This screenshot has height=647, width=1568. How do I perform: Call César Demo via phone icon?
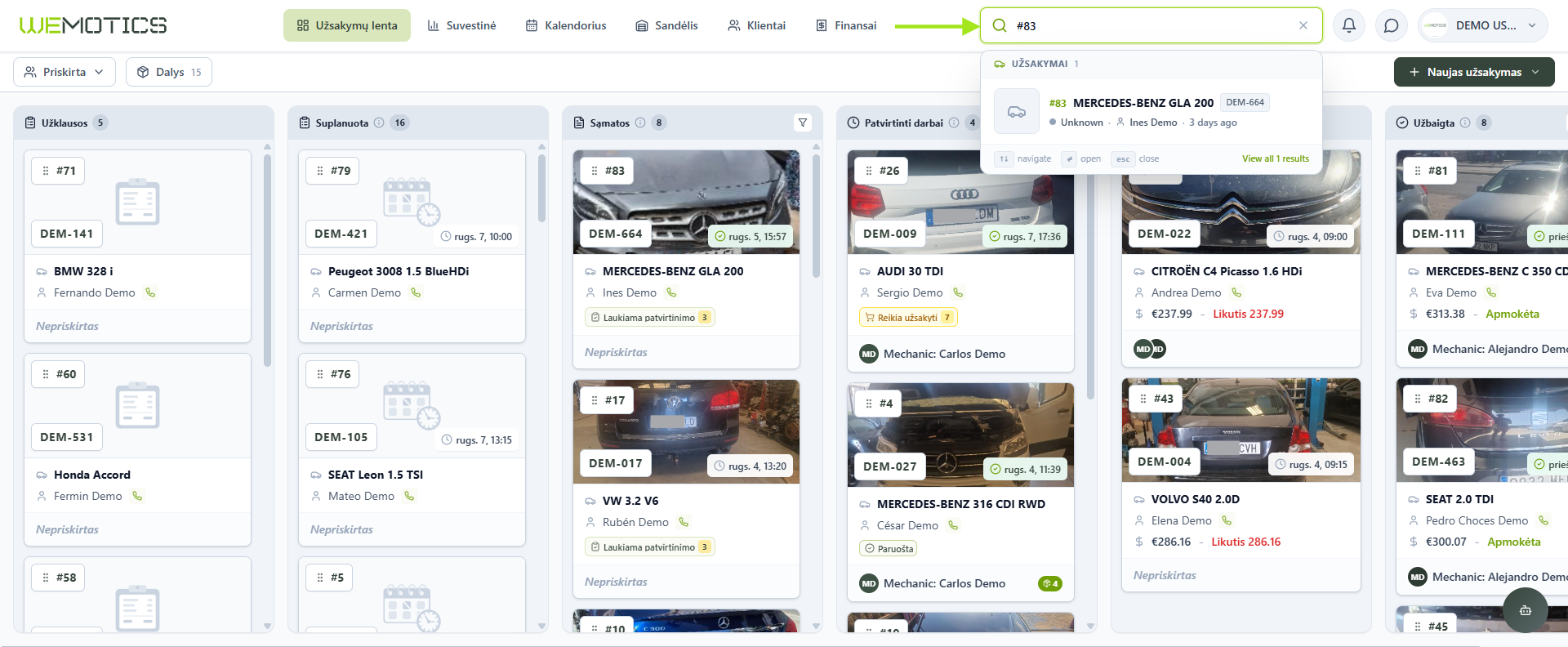click(x=953, y=525)
